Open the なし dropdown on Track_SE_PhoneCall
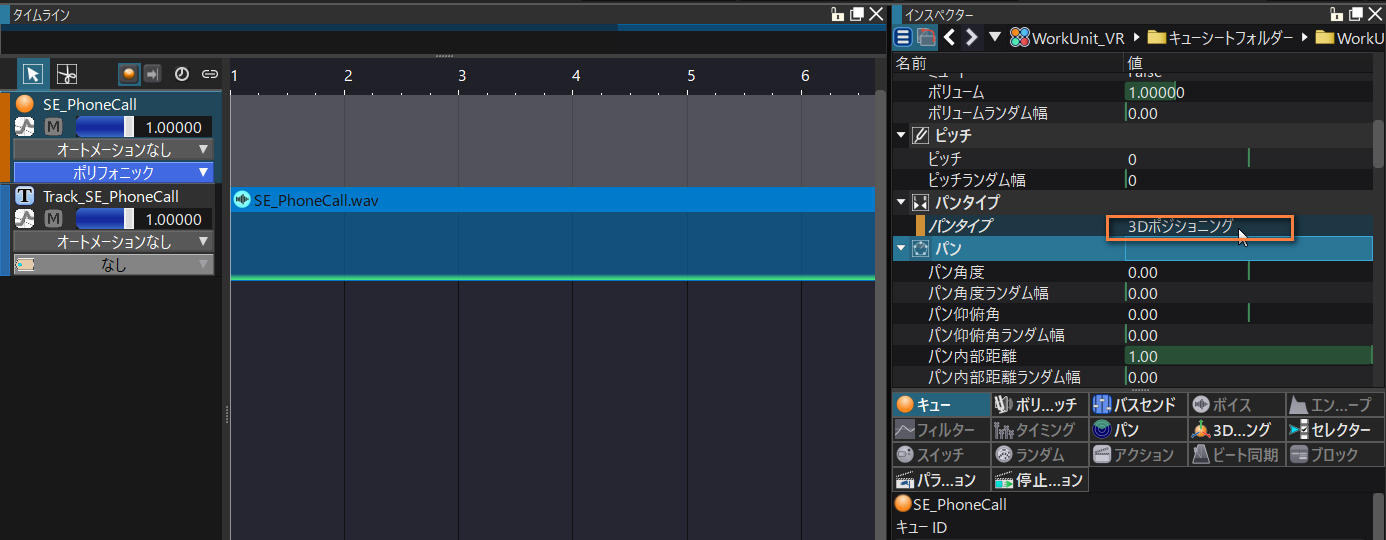 [113, 265]
